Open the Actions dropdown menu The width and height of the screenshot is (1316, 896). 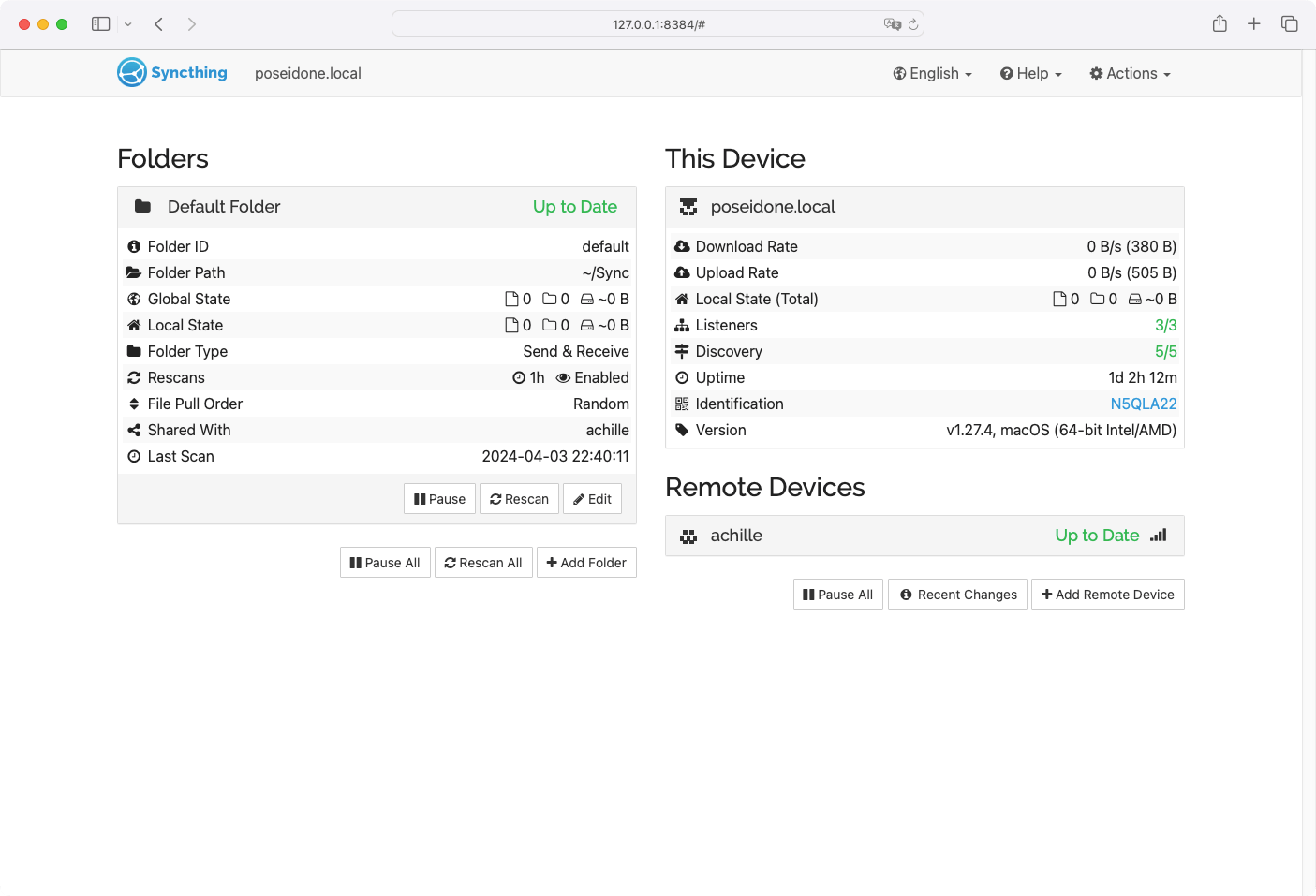tap(1130, 74)
